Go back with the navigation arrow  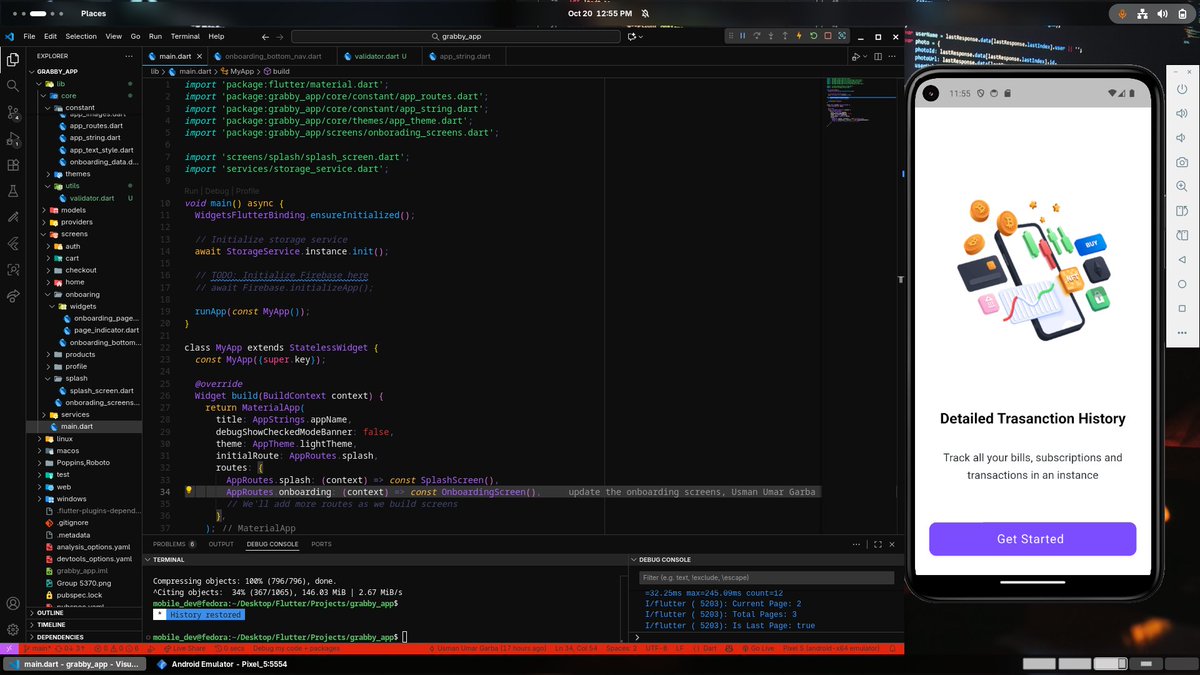click(x=264, y=36)
